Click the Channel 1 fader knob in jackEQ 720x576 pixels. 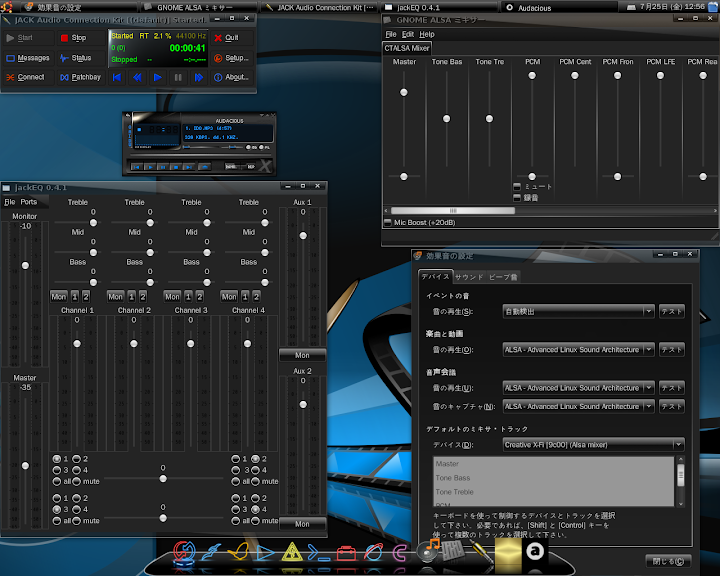[x=77, y=344]
